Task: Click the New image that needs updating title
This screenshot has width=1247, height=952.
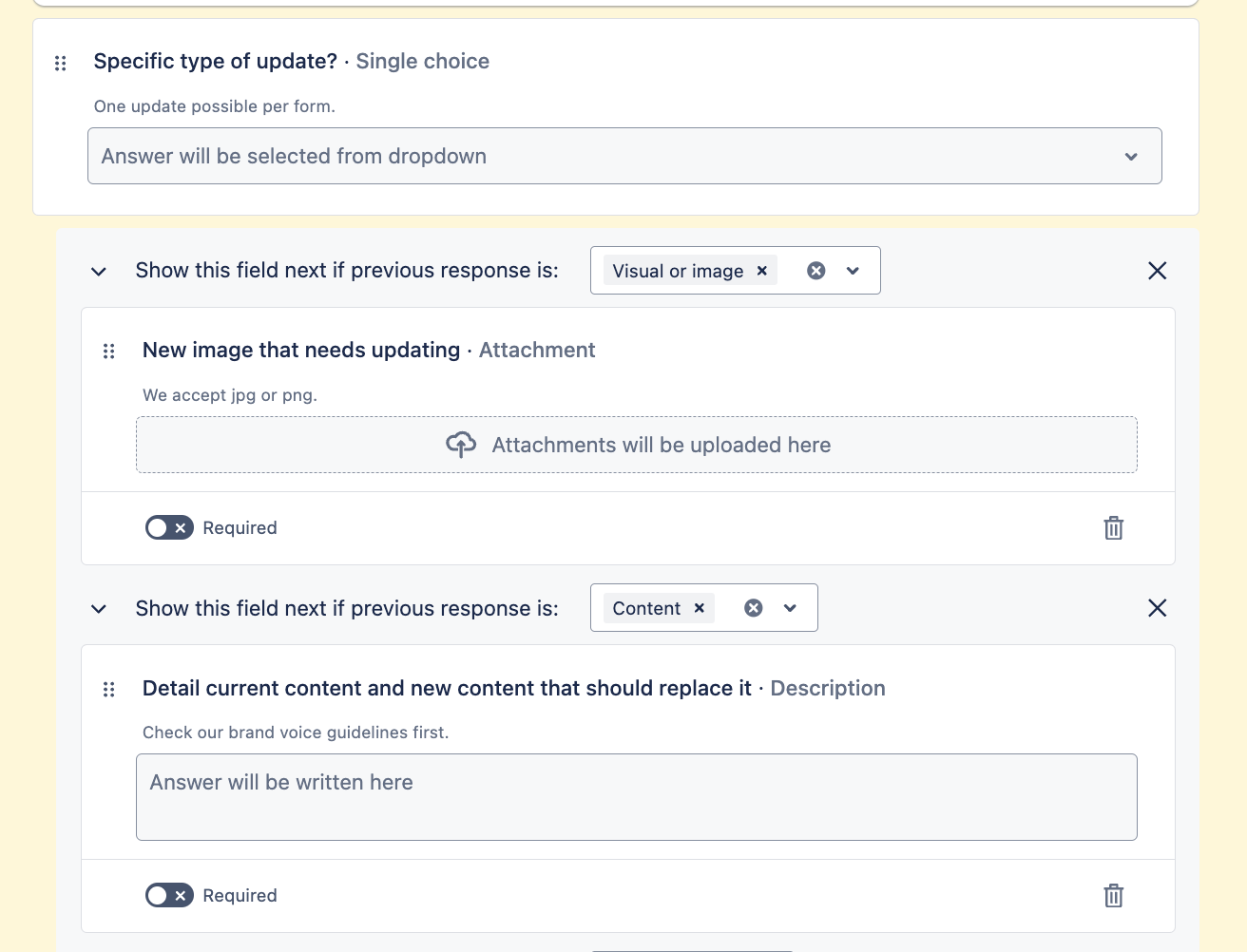Action: coord(301,350)
